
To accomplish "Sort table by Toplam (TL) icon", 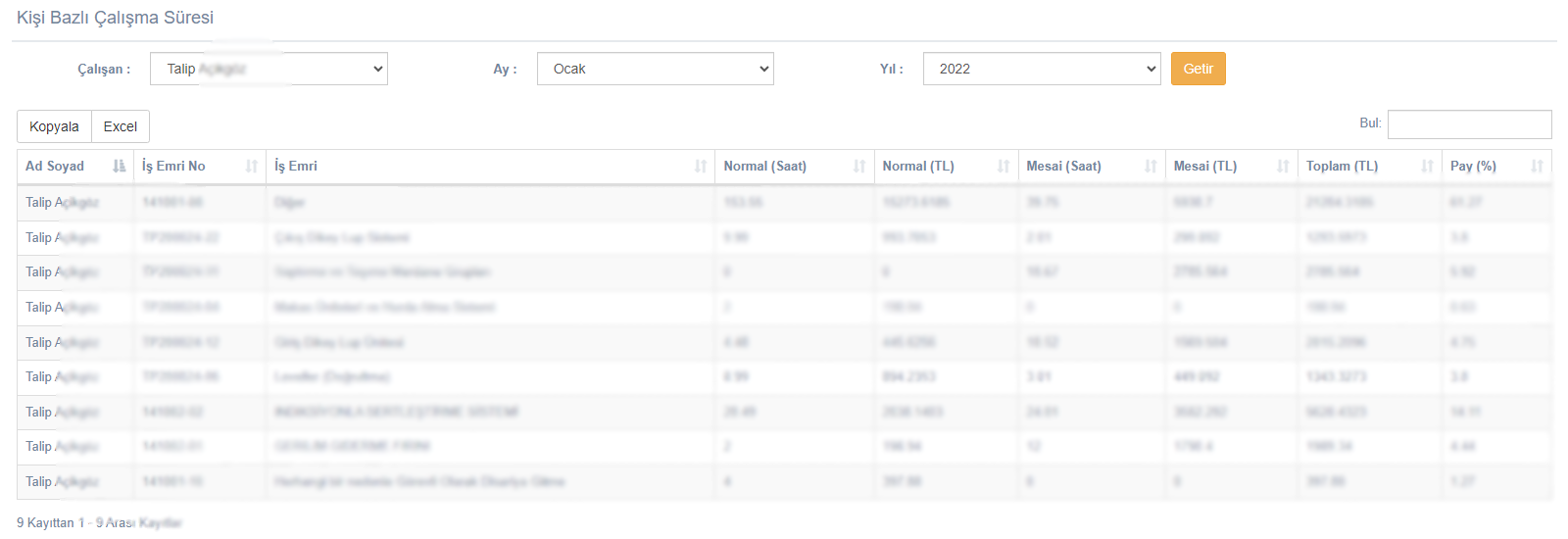I will (x=1427, y=167).
